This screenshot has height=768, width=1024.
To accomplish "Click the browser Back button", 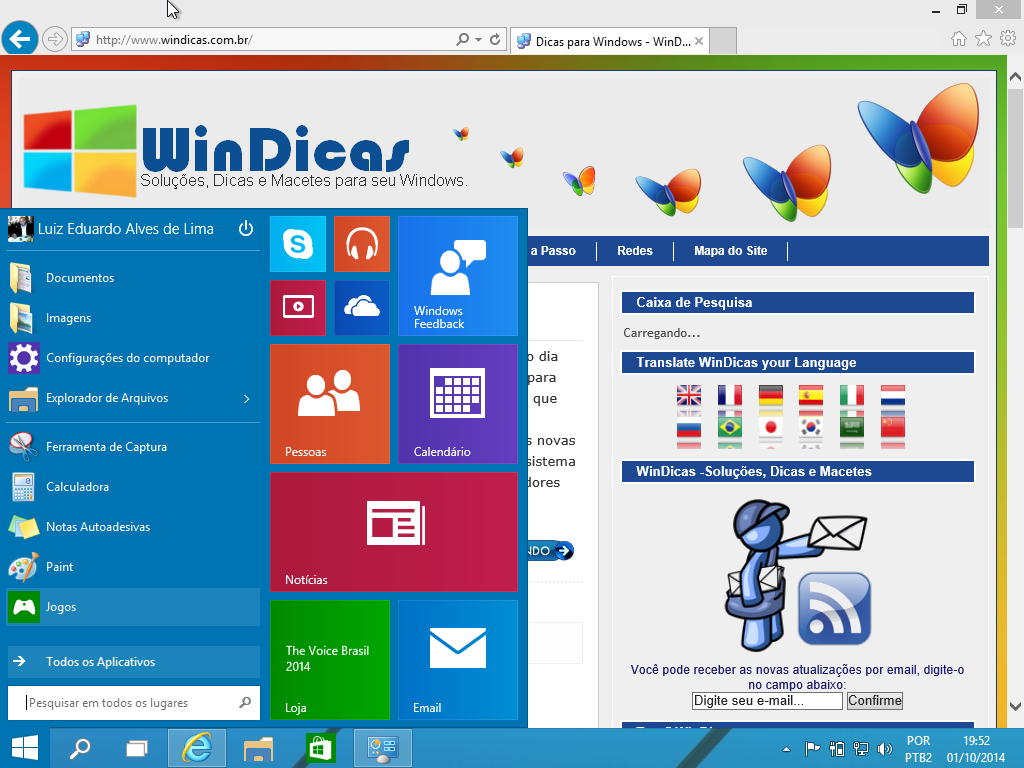I will pos(20,39).
